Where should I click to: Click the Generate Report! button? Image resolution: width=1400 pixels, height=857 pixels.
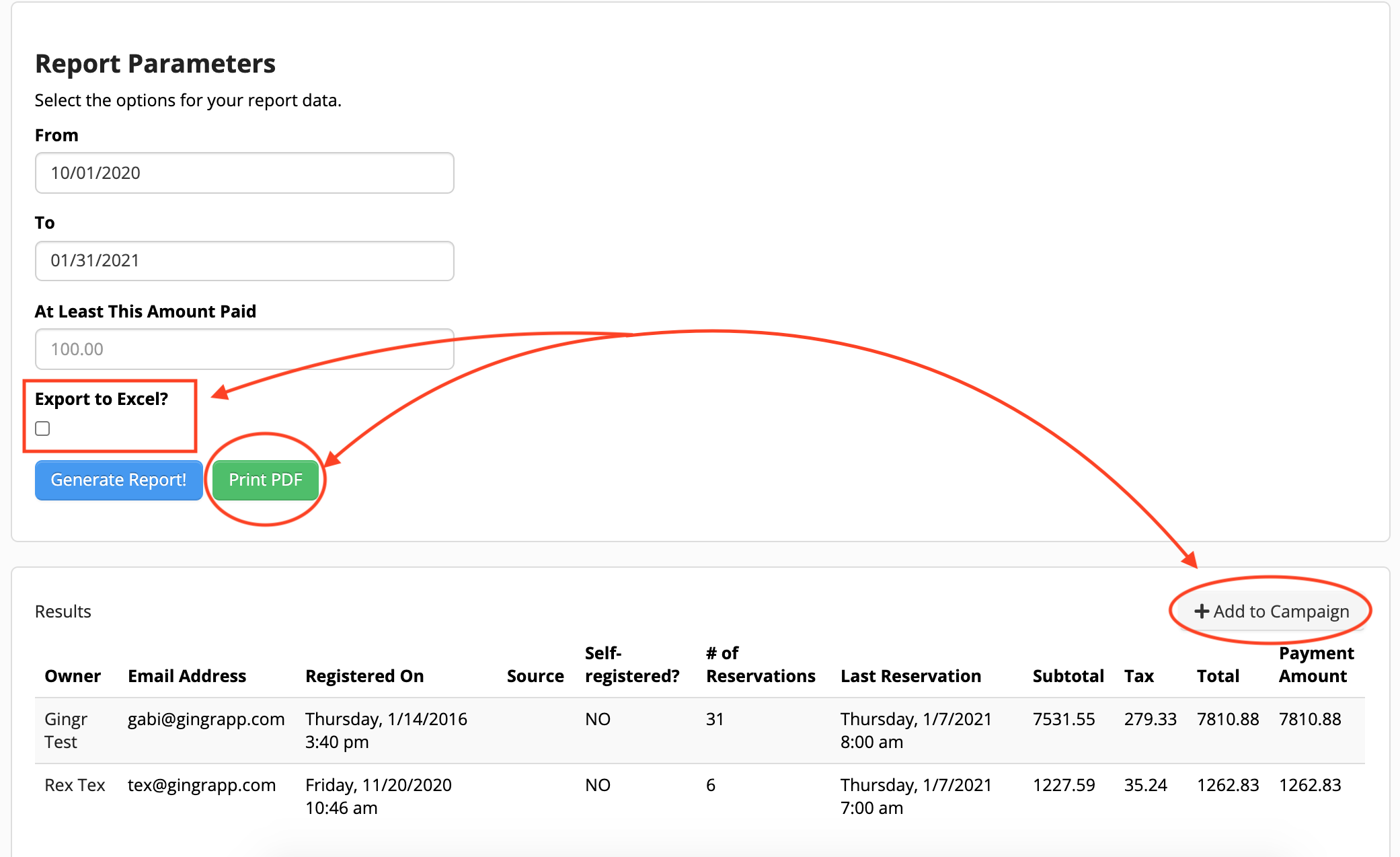point(118,480)
